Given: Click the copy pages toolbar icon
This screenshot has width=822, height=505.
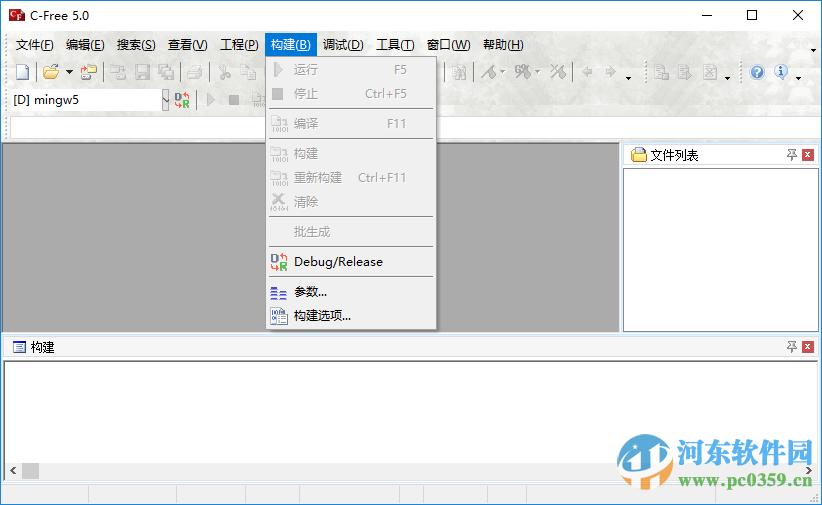Looking at the screenshot, I should click(x=248, y=72).
